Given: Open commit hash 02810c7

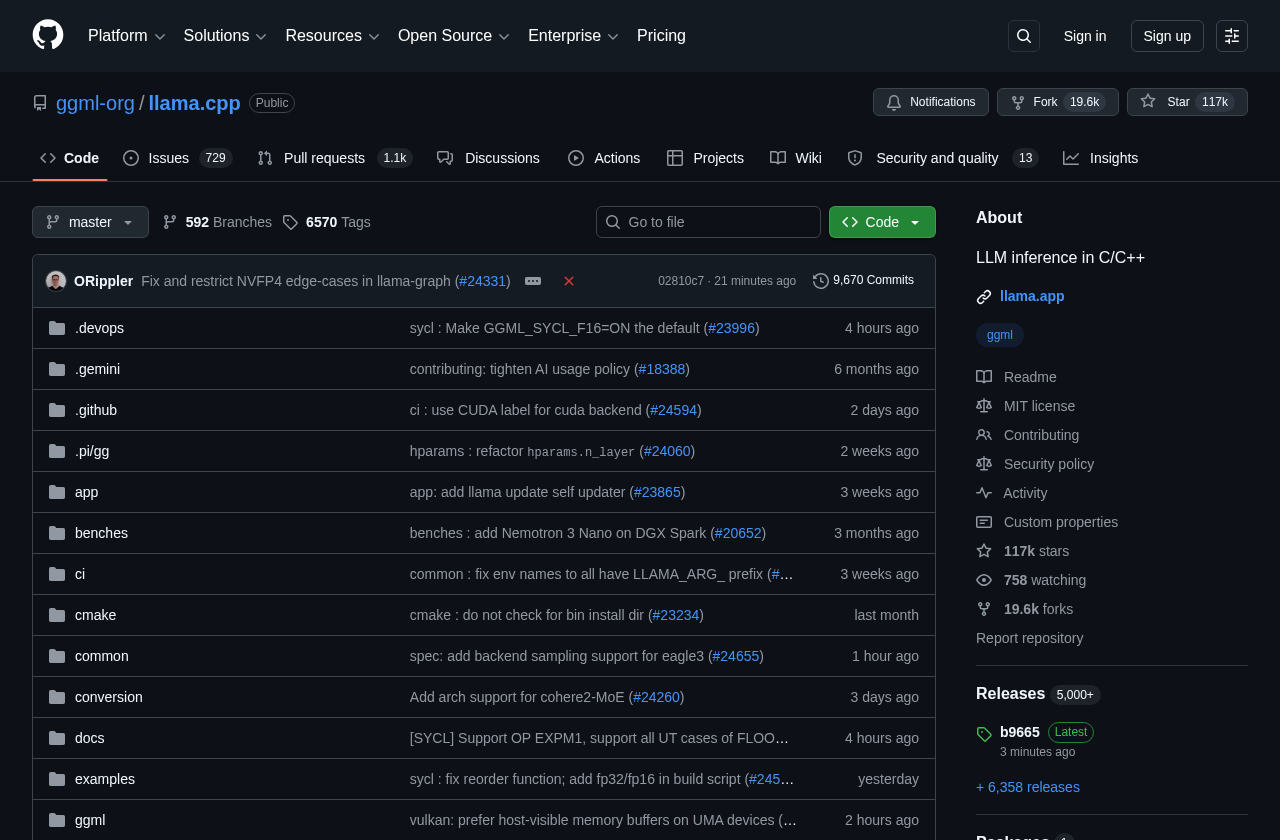Looking at the screenshot, I should pyautogui.click(x=681, y=281).
